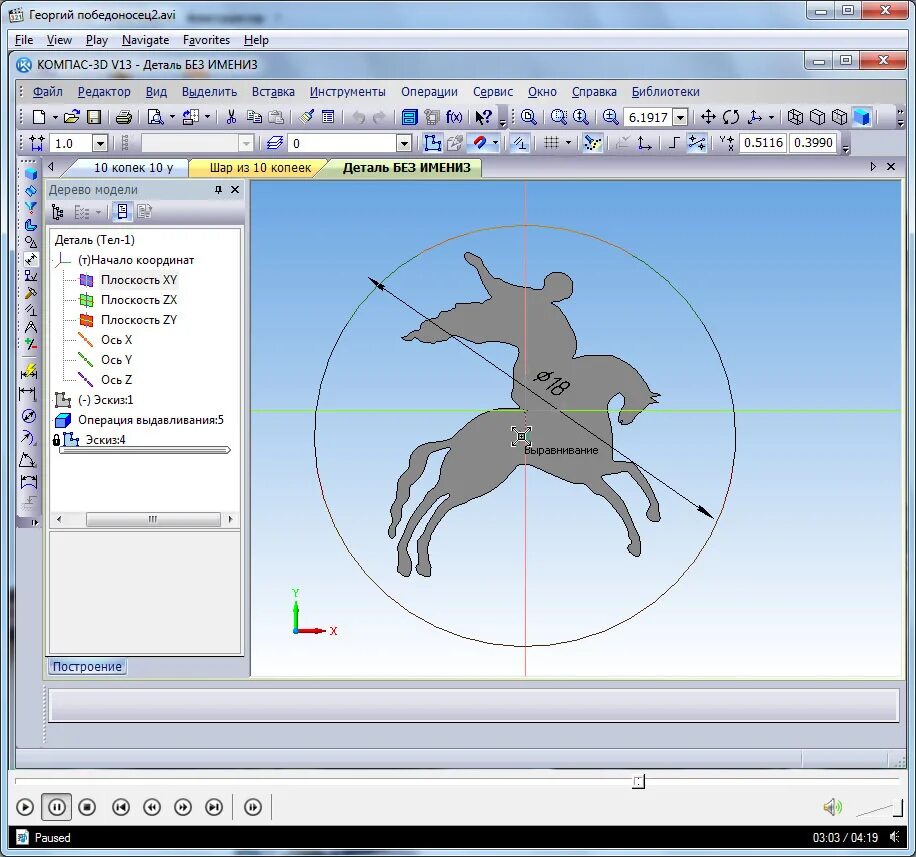The height and width of the screenshot is (857, 916).
Task: Select the arc length dimension tool
Action: (x=28, y=483)
